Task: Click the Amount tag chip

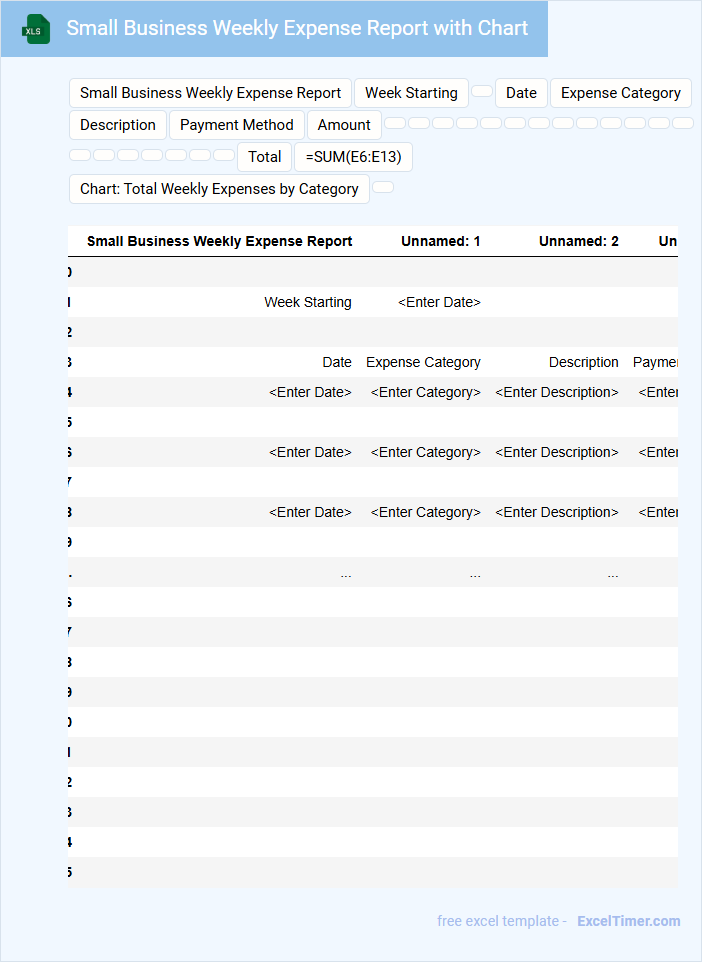Action: 344,125
